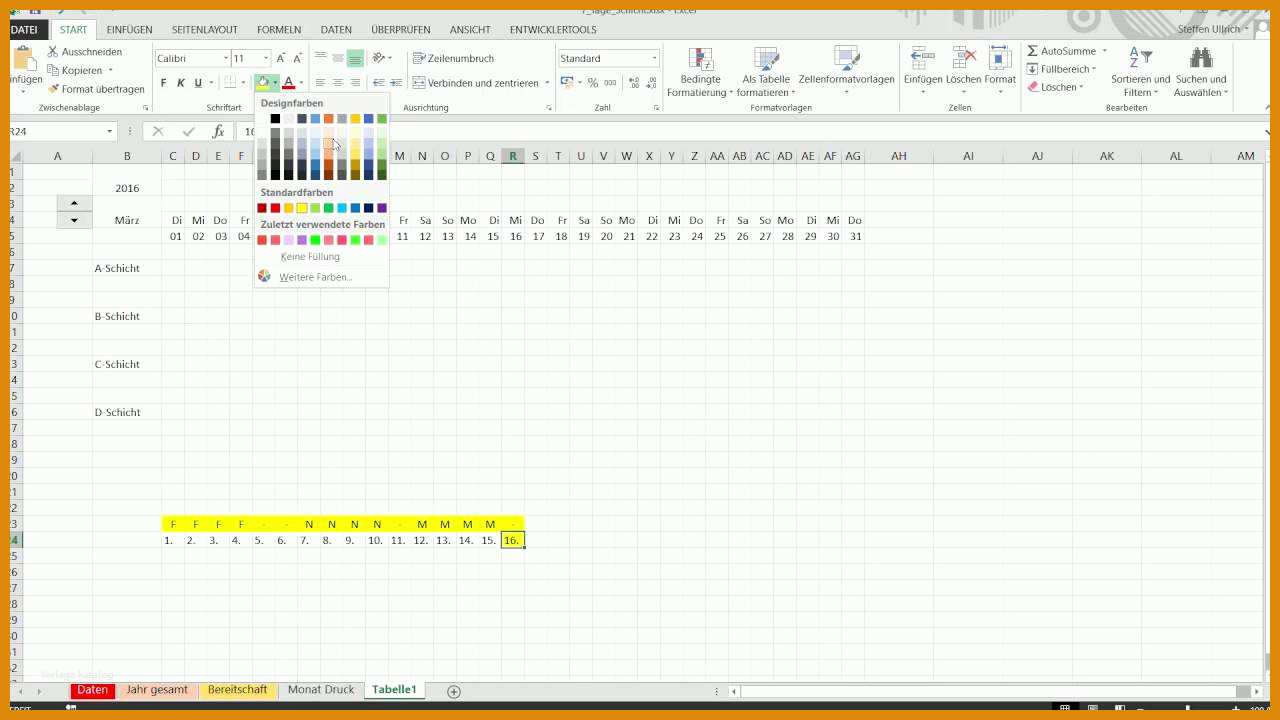Viewport: 1280px width, 720px height.
Task: Decrease font size with smaller A icon
Action: [x=299, y=58]
